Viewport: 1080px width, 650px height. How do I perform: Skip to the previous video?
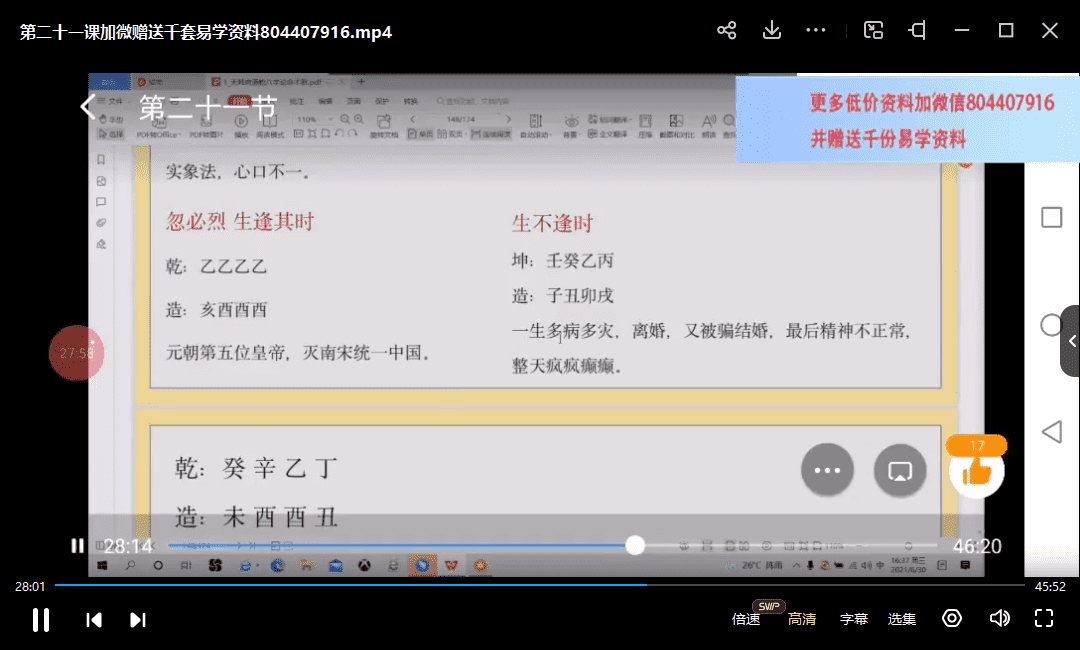tap(94, 619)
